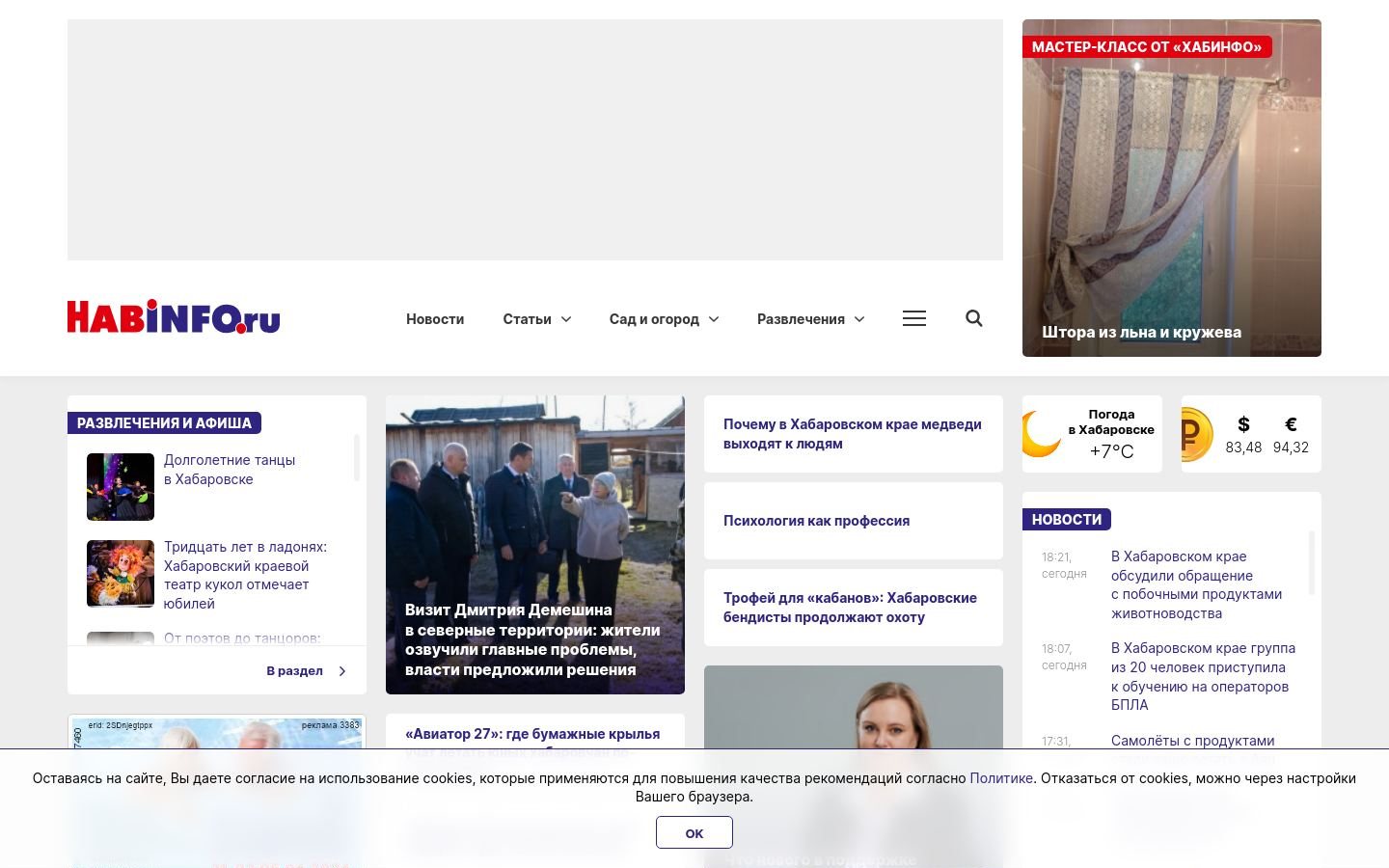Viewport: 1389px width, 868px height.
Task: Click the scrollbar in «Развлечения и афиша» panel
Action: pos(357,457)
